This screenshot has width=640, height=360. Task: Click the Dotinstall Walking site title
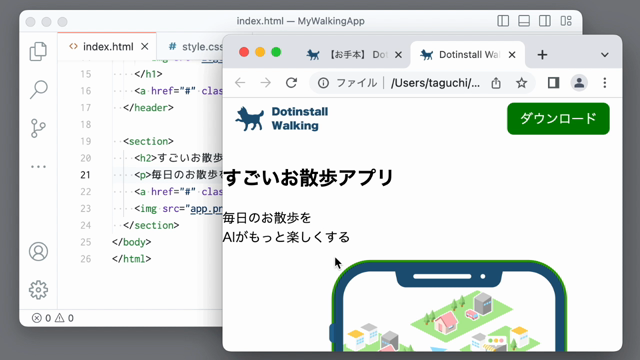(300, 119)
